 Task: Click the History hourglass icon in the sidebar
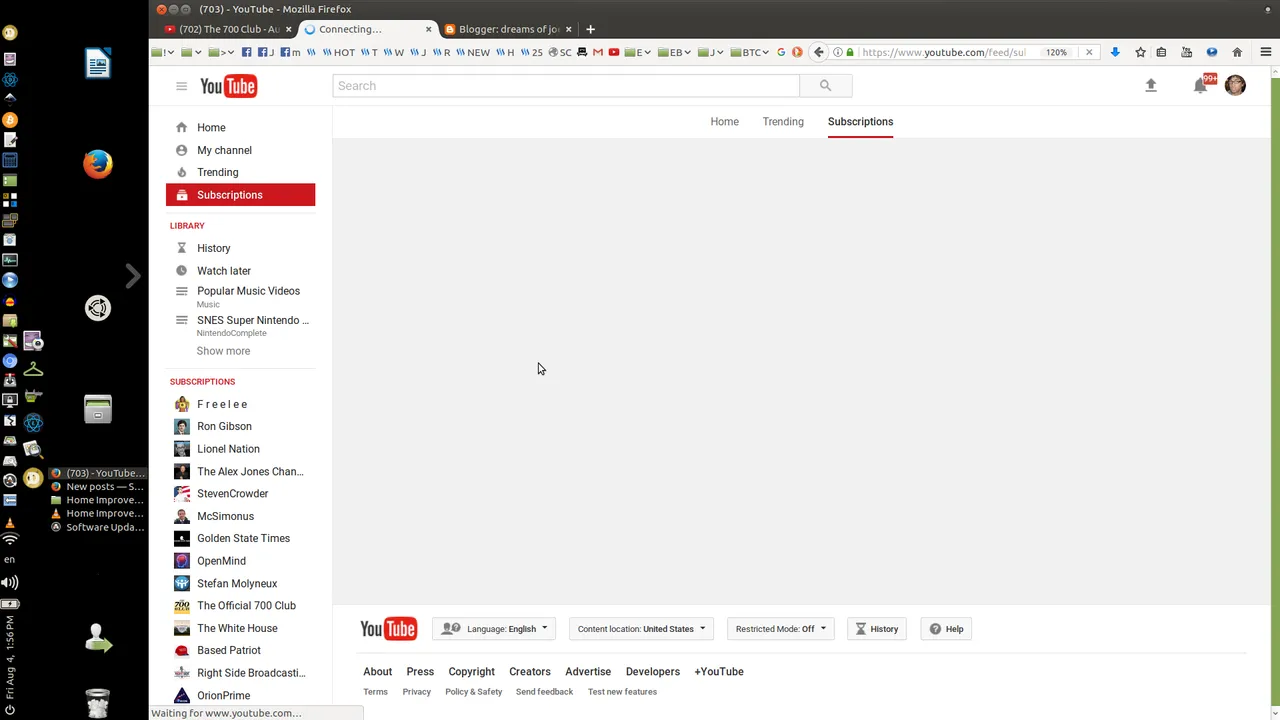(181, 248)
